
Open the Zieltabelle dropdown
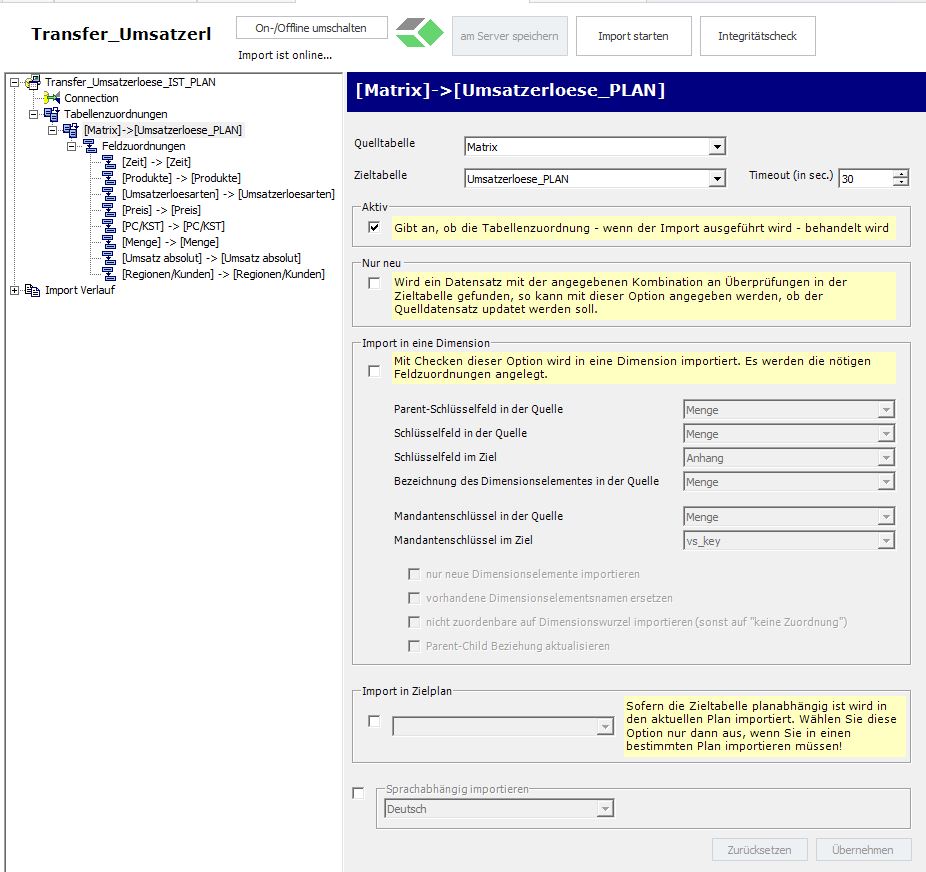pyautogui.click(x=717, y=178)
